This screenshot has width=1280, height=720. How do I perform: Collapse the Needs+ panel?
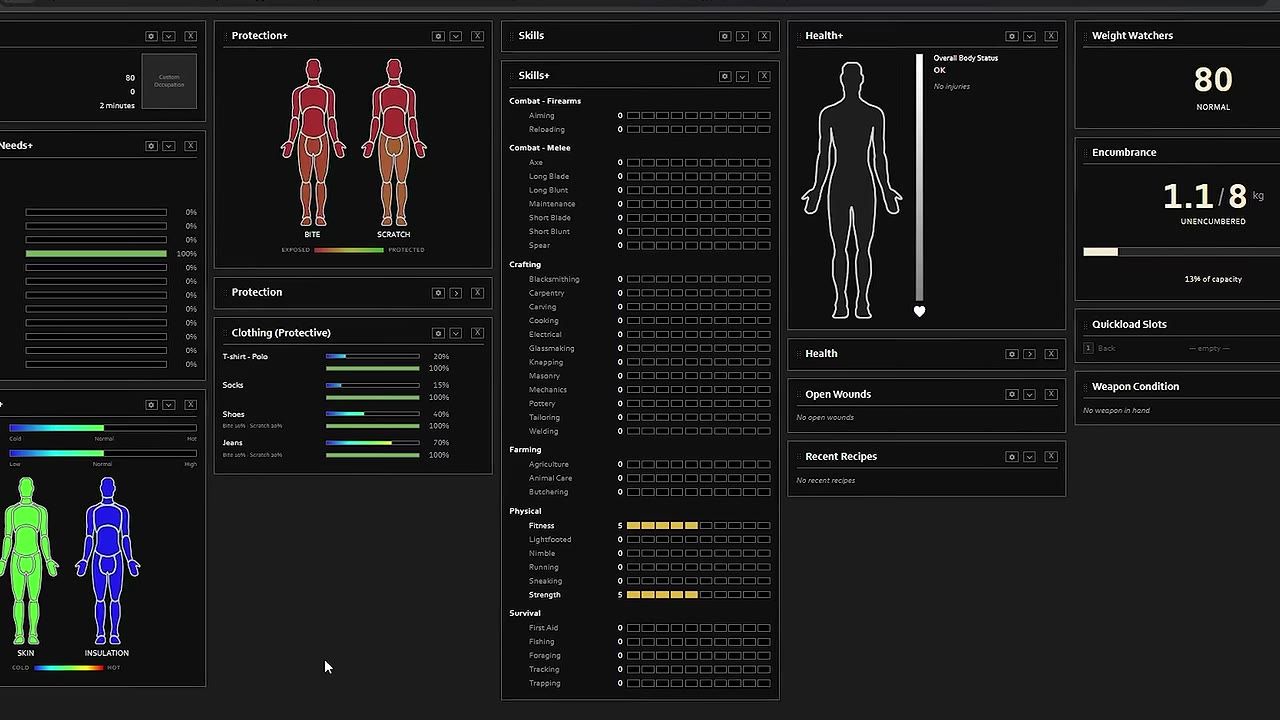click(x=169, y=146)
